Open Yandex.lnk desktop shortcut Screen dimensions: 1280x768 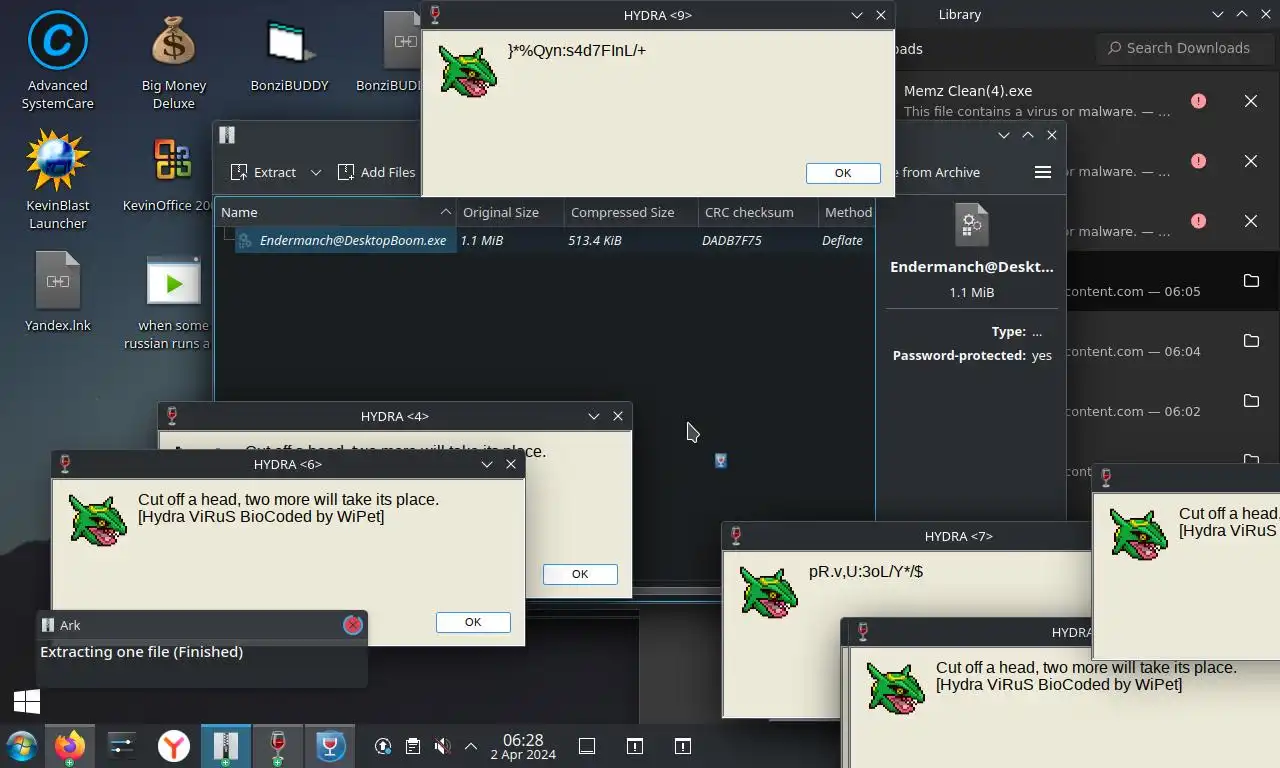coord(58,292)
